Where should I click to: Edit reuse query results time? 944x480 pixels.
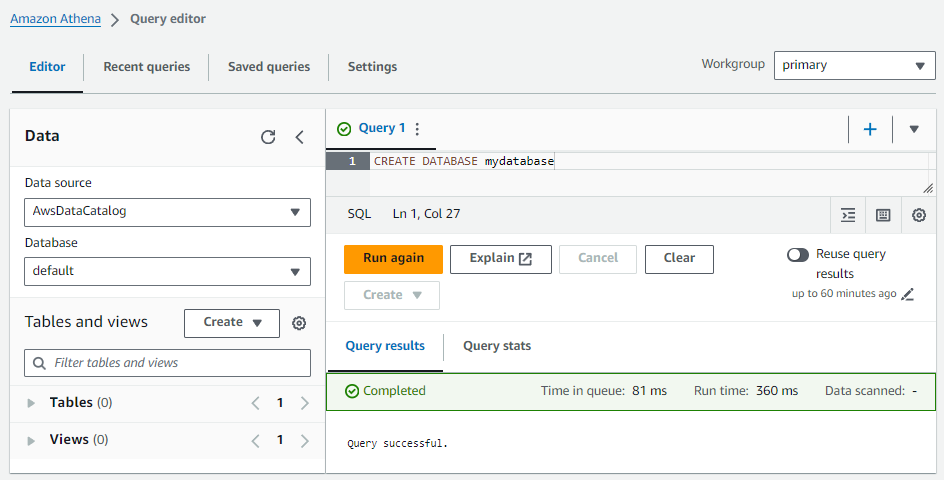click(908, 295)
